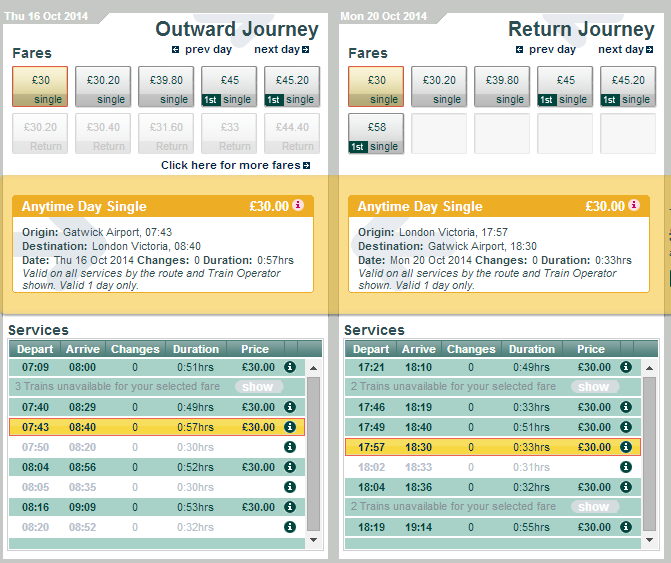671x563 pixels.
Task: Show unavailable return trains after 17:21
Action: pyautogui.click(x=595, y=387)
